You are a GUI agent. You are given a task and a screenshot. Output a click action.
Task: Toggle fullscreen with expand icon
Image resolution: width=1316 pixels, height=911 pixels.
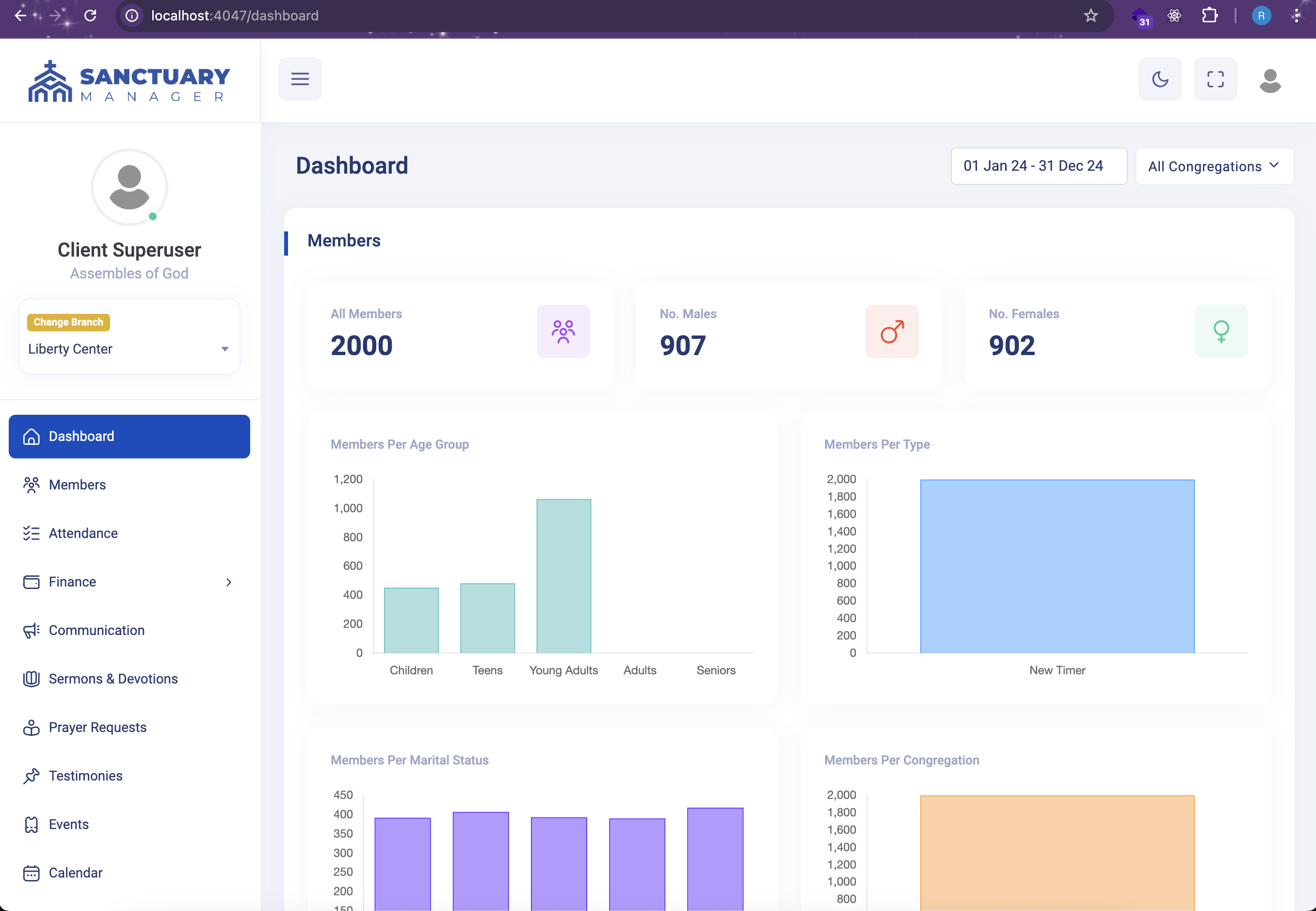(1215, 79)
